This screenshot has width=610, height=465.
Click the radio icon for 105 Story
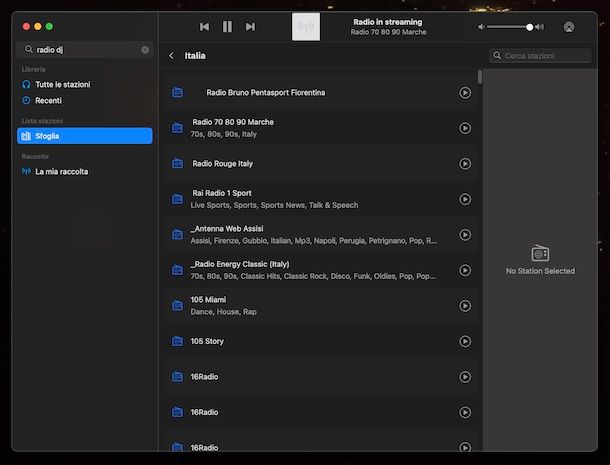[x=177, y=341]
